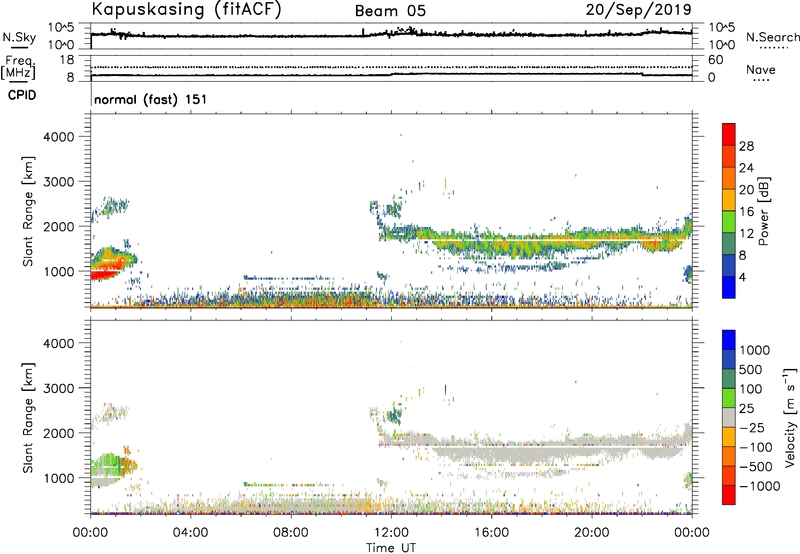800x554 pixels.
Task: Click the dotted line sample under Nave
Action: (762, 80)
